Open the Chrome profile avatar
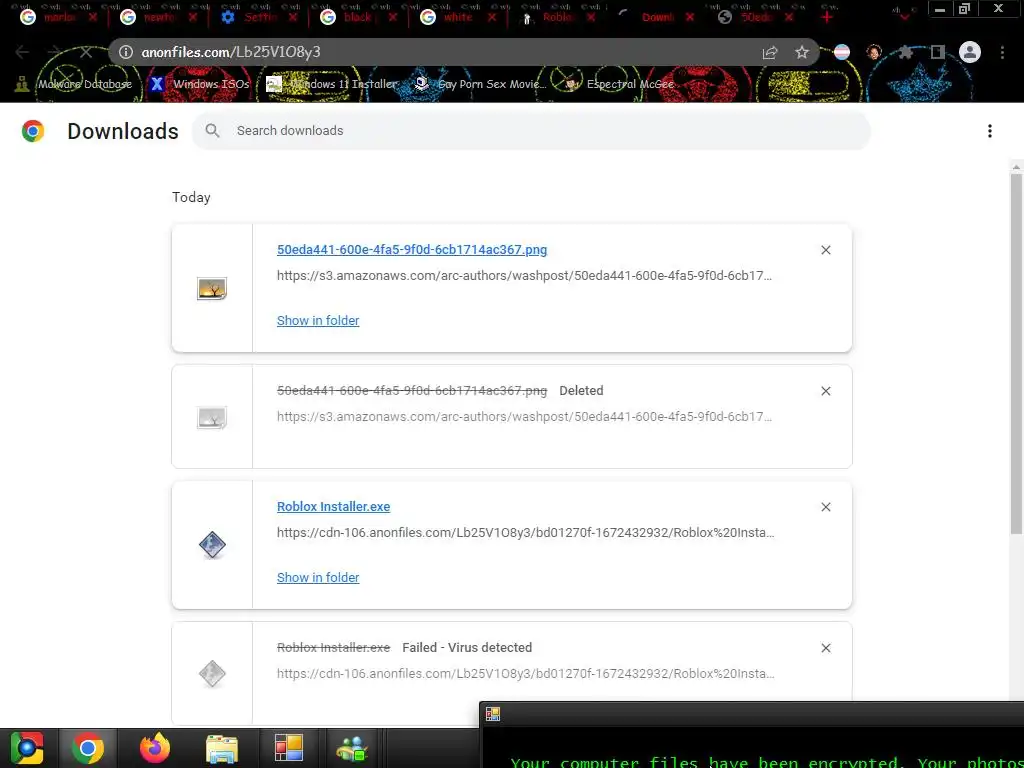Image resolution: width=1024 pixels, height=768 pixels. coord(970,52)
